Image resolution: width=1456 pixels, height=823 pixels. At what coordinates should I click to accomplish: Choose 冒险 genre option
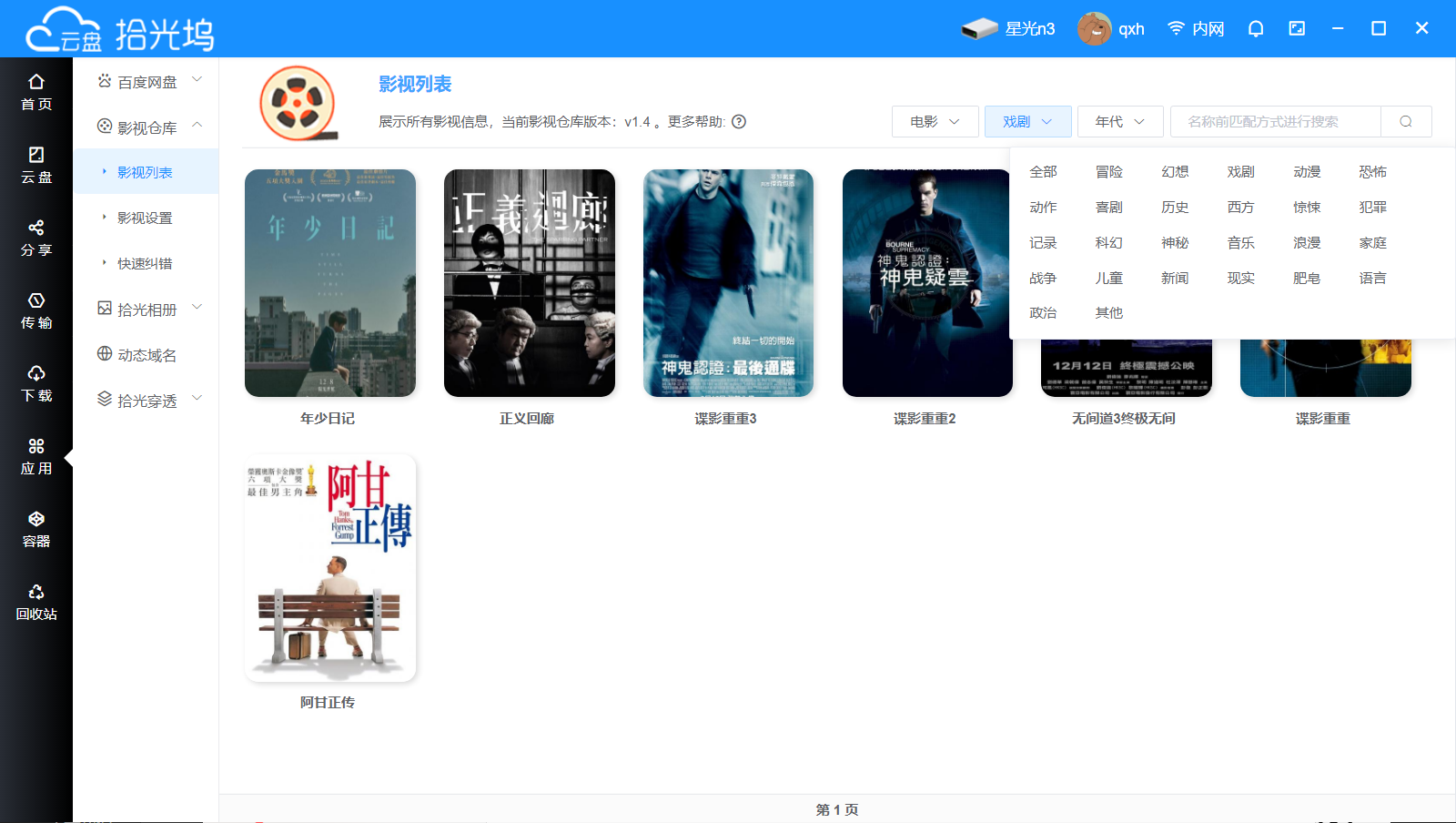tap(1108, 171)
